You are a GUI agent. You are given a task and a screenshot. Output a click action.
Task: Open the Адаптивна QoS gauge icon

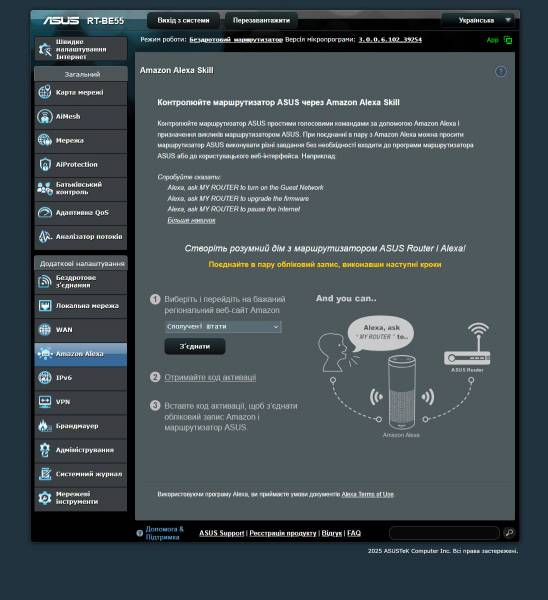[45, 212]
